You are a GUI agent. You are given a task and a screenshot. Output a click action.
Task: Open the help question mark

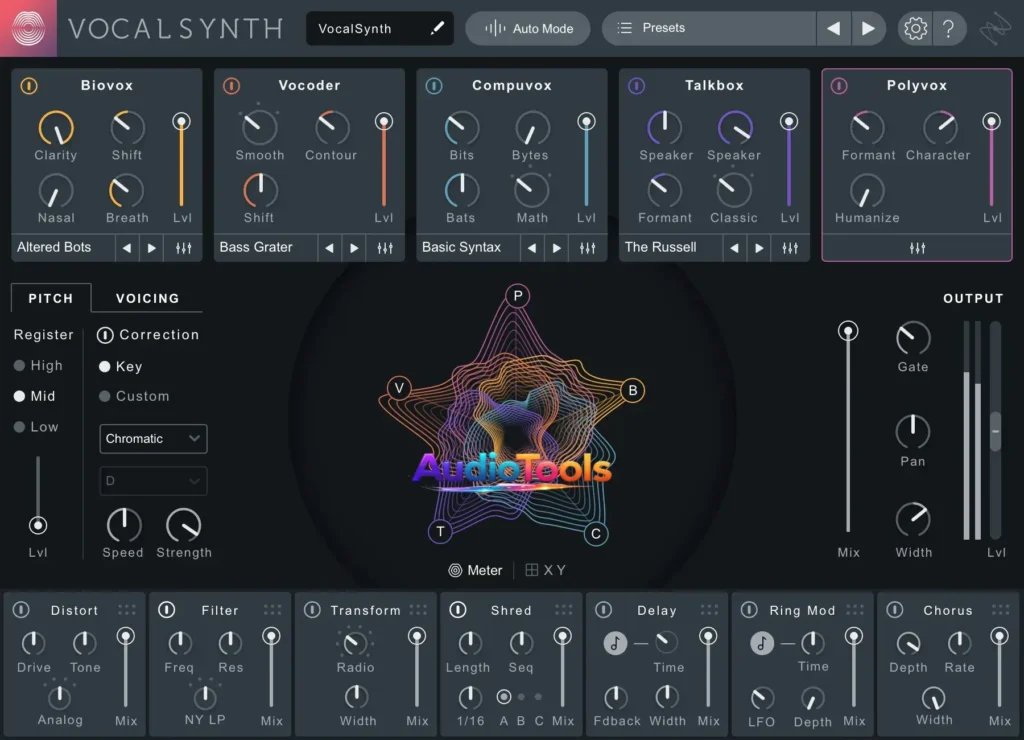pyautogui.click(x=949, y=28)
